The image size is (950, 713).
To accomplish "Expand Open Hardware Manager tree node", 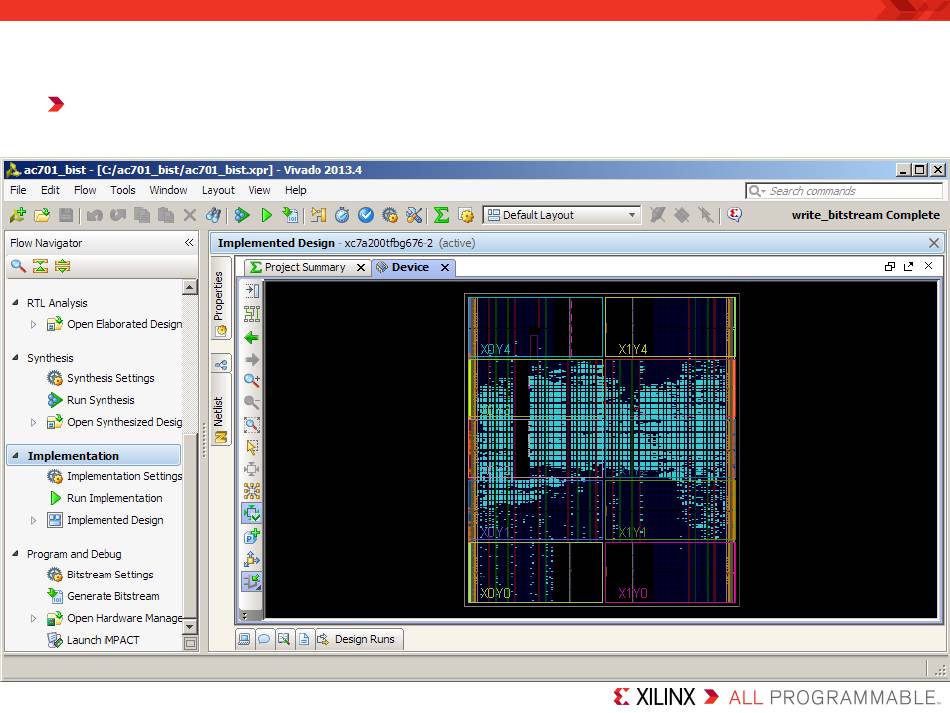I will (33, 618).
